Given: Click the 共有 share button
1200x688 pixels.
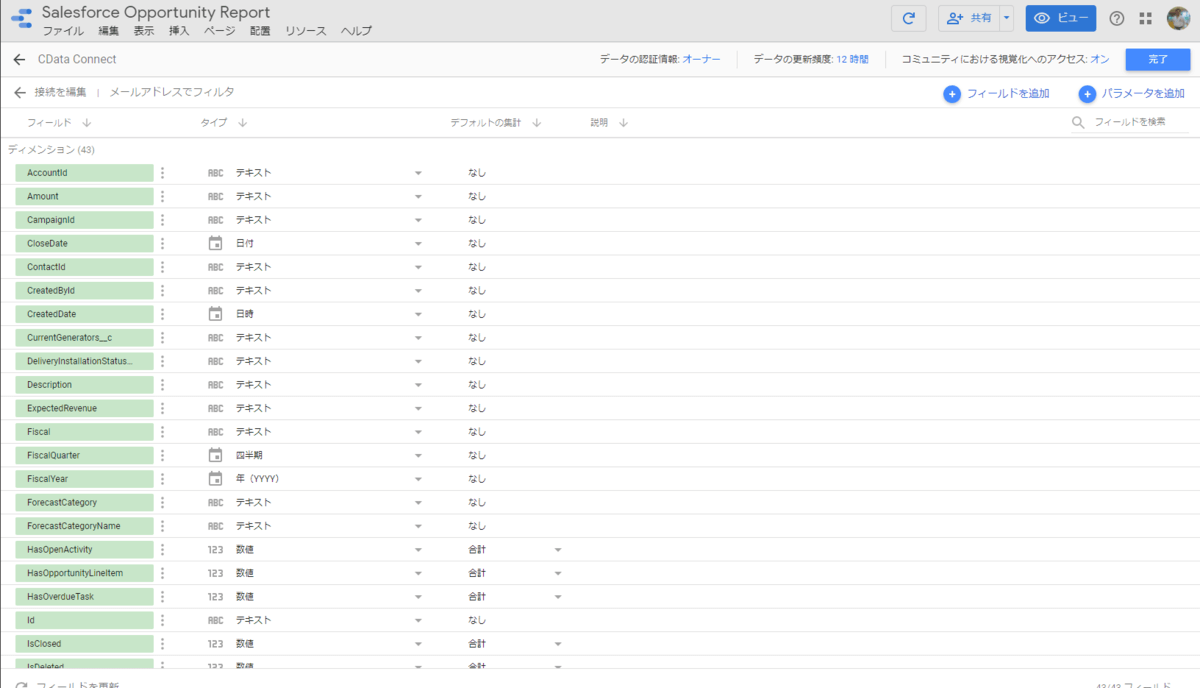Looking at the screenshot, I should point(968,18).
